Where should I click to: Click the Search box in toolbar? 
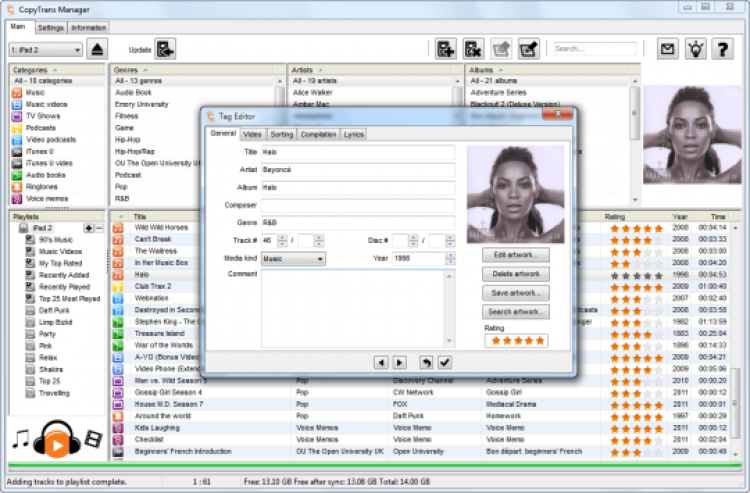point(595,49)
